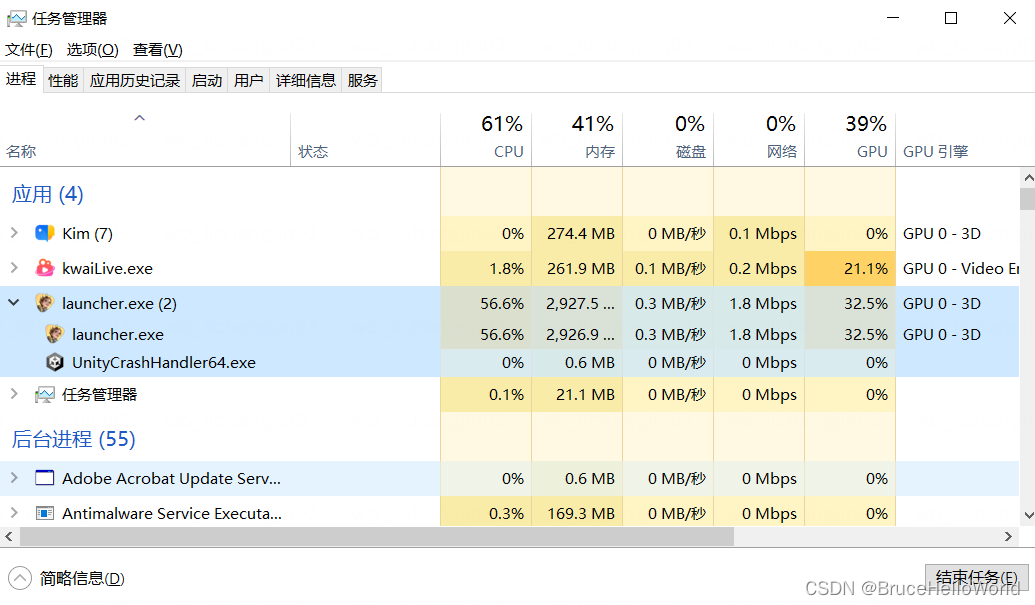Click the UnityCrashHandler64.exe Unity icon
1035x605 pixels.
[55, 362]
